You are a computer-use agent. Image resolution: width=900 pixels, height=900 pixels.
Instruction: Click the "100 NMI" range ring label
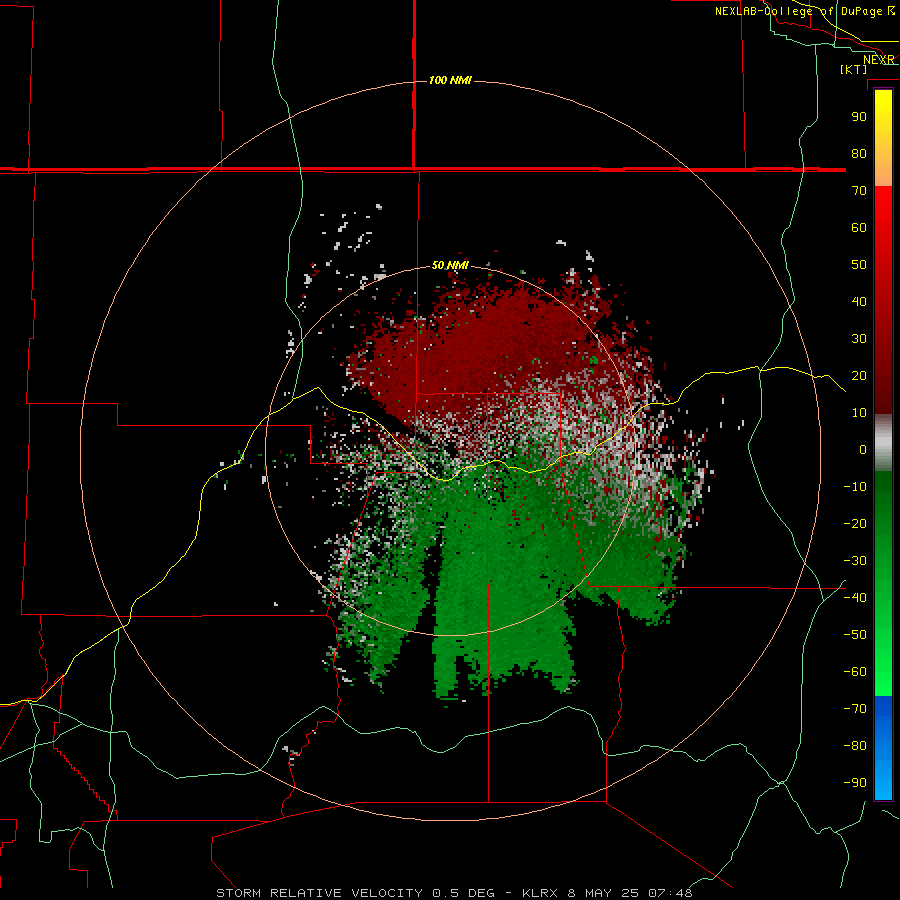click(x=450, y=80)
